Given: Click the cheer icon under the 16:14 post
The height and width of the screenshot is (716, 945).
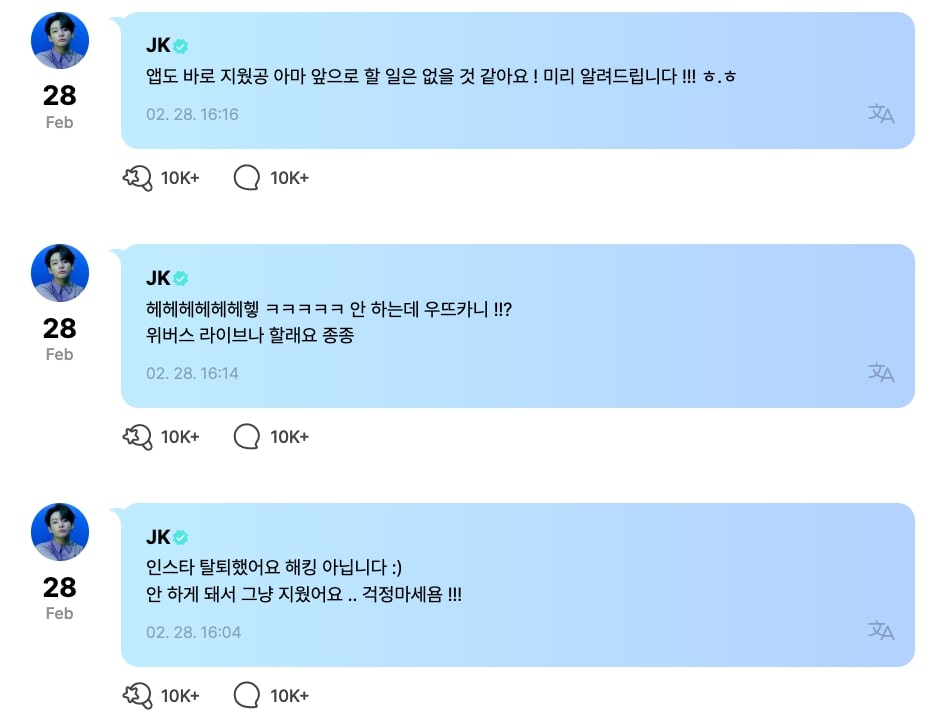Looking at the screenshot, I should coord(137,437).
